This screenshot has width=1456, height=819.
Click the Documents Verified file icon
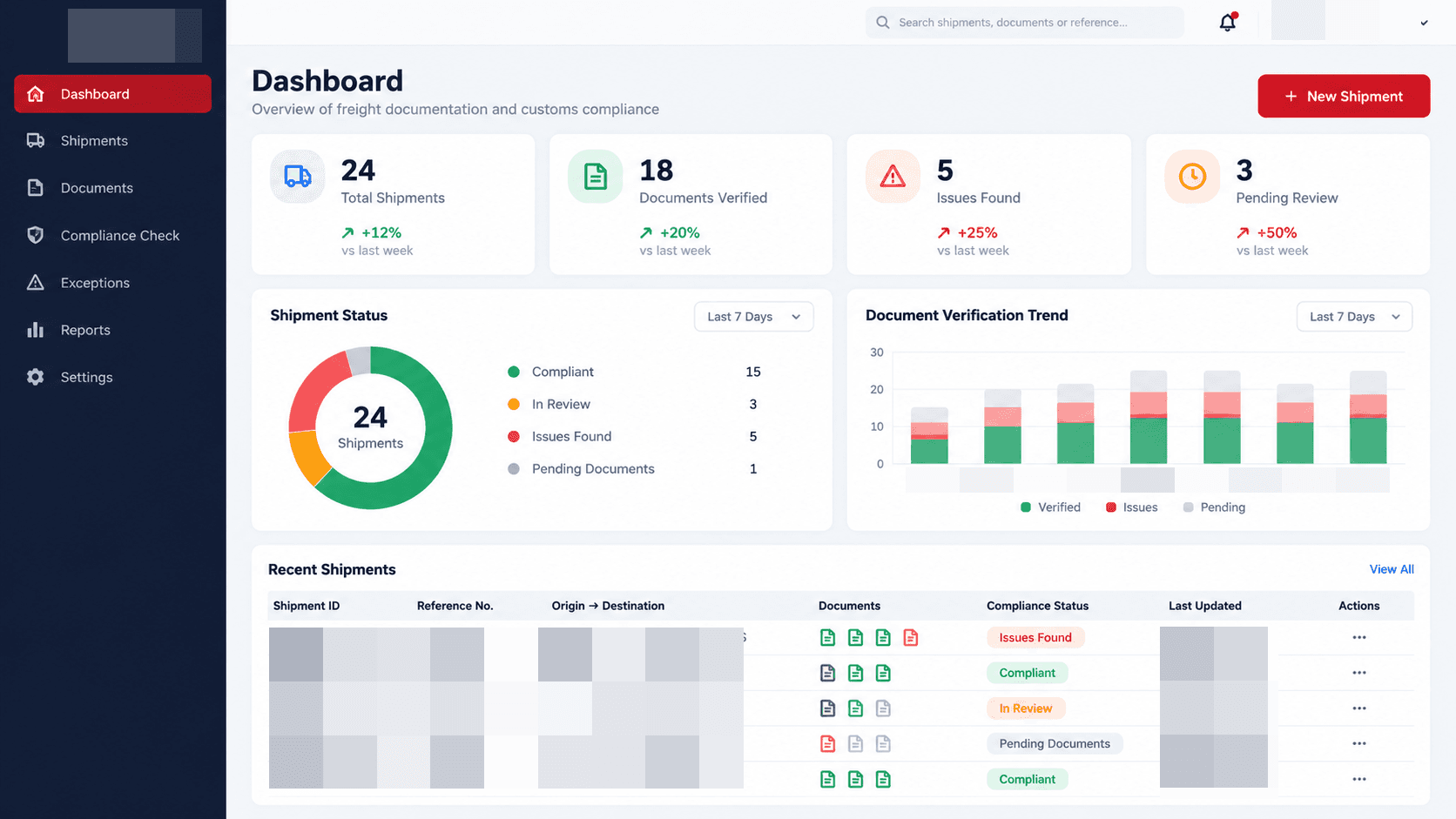click(x=596, y=177)
